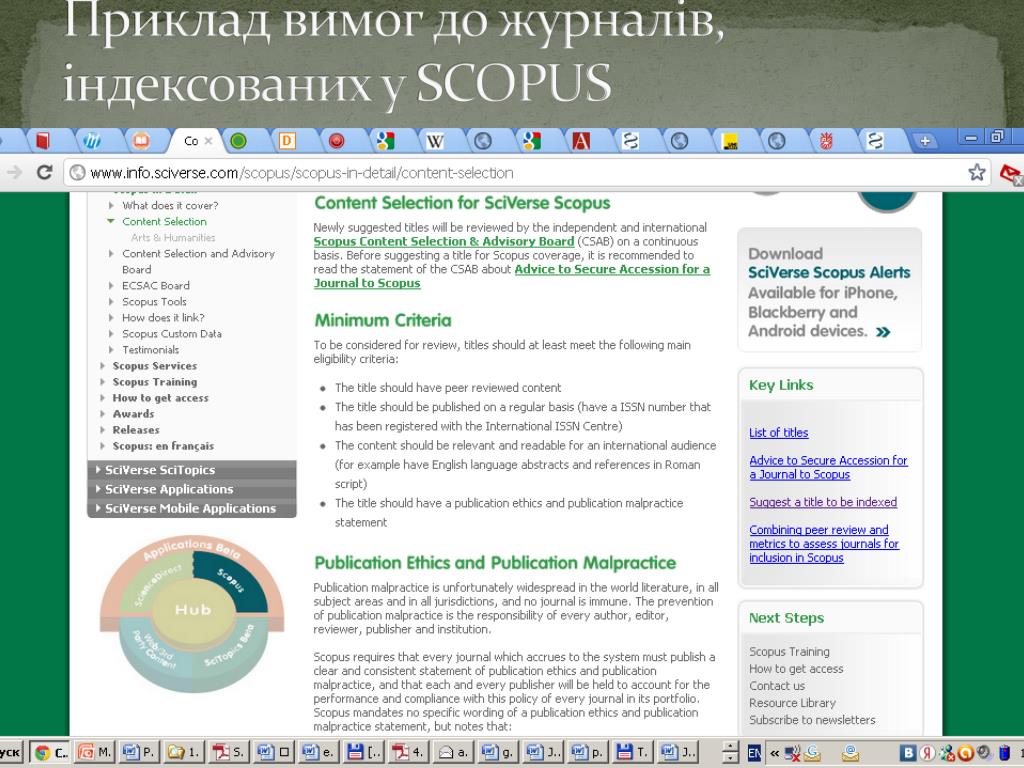Open a new browser tab

click(925, 140)
